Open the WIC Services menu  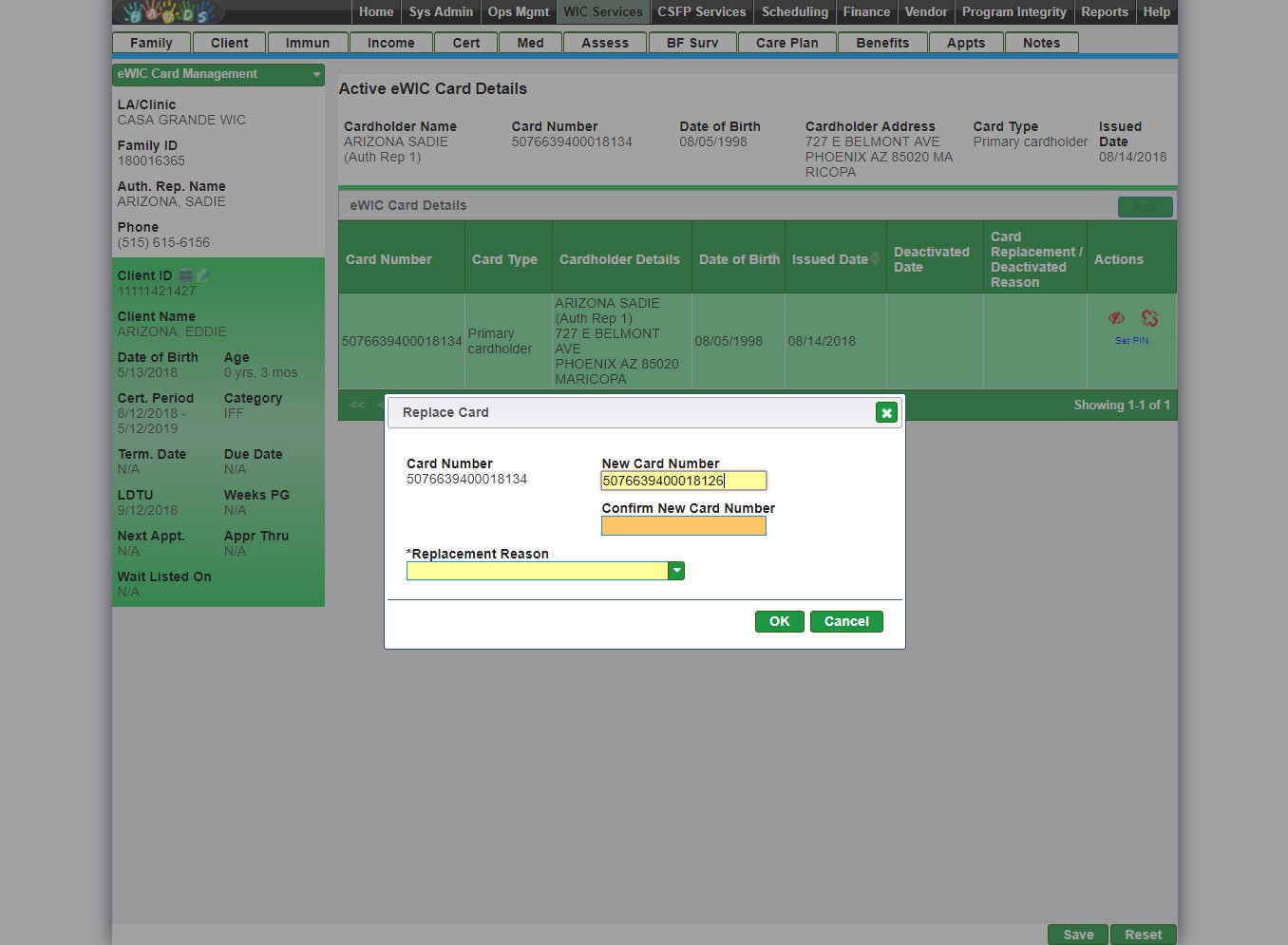(x=602, y=12)
